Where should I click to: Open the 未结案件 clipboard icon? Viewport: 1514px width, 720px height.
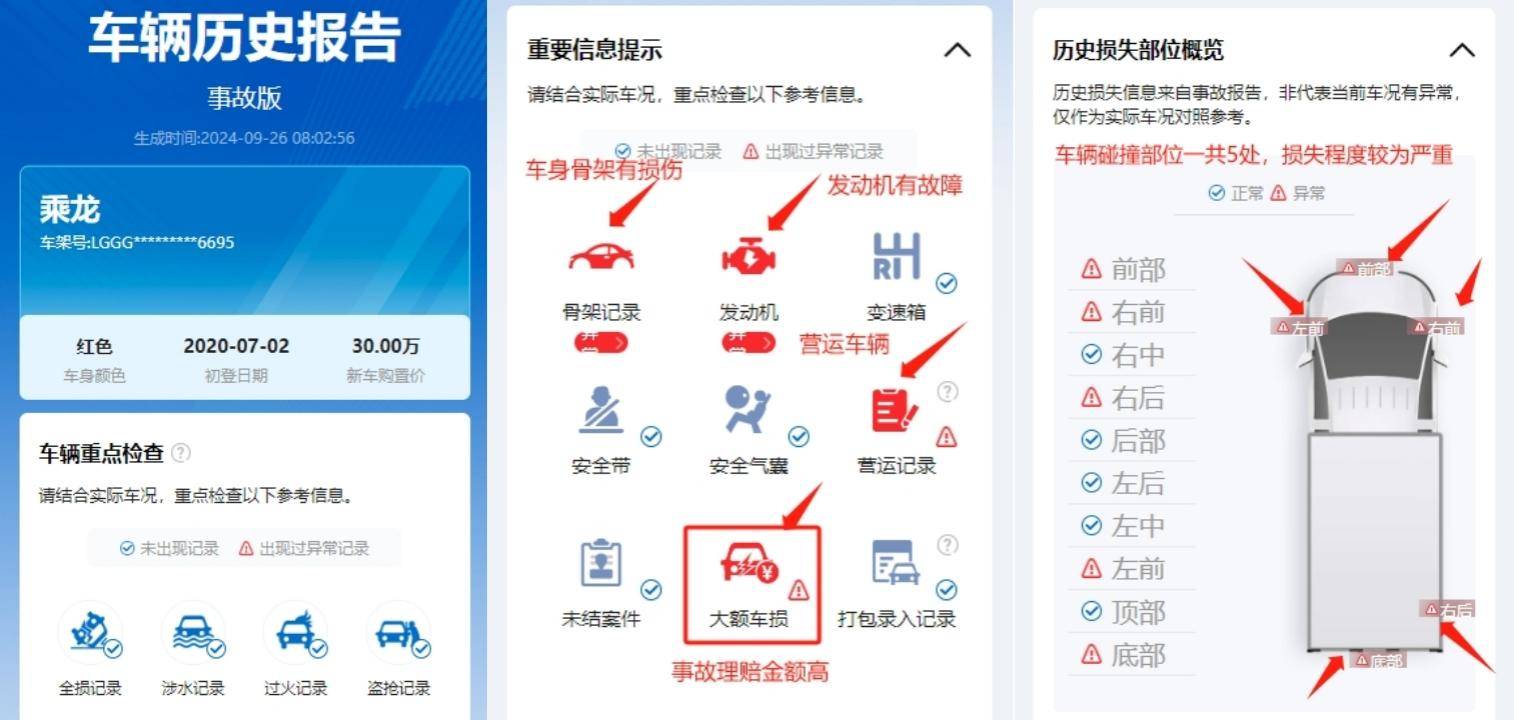point(601,562)
